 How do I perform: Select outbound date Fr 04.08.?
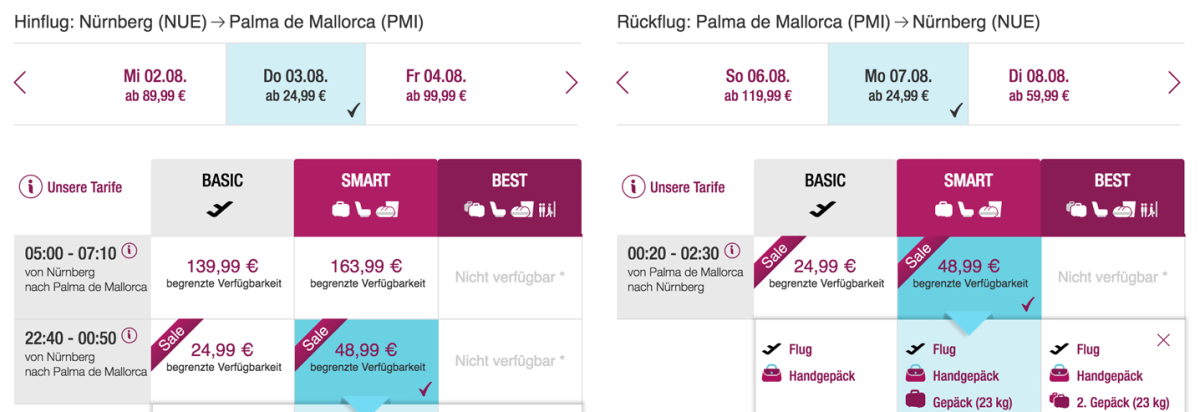tap(436, 85)
